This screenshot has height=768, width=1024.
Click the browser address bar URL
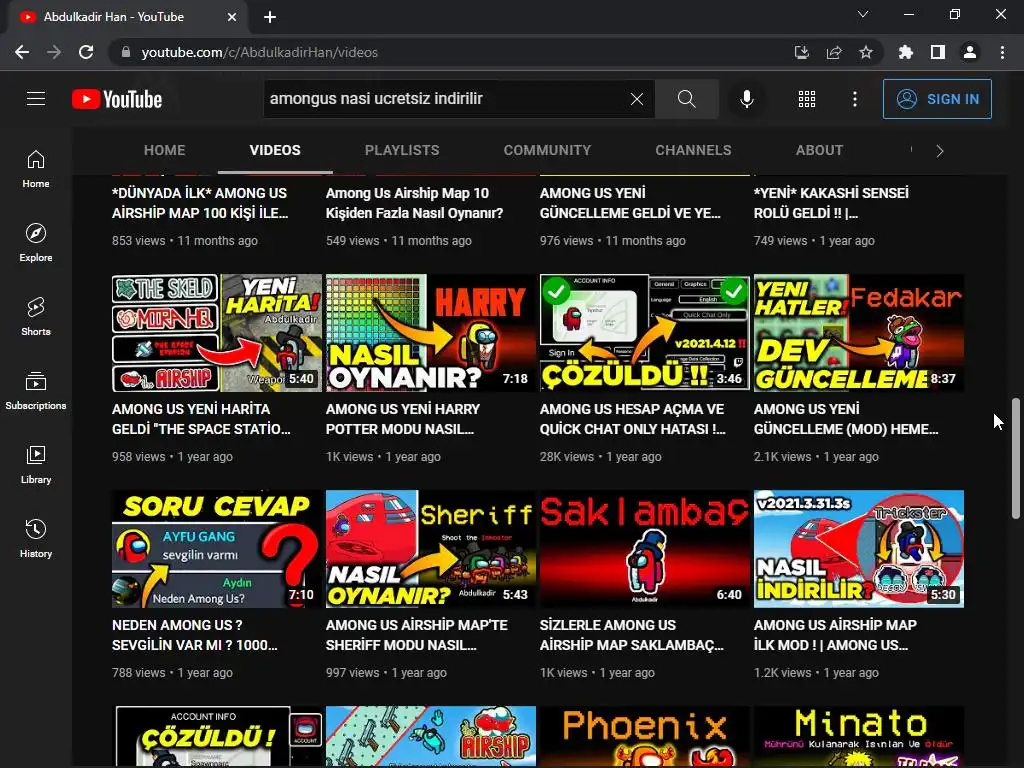tap(260, 52)
